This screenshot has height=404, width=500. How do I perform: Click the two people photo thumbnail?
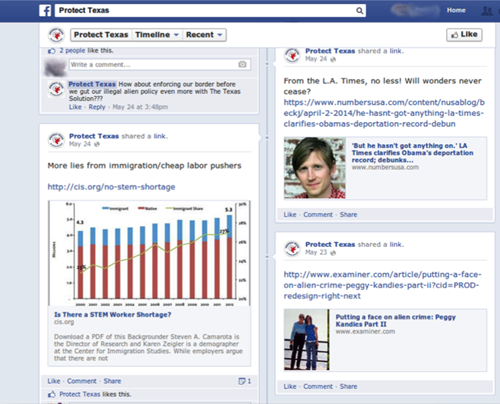pos(307,340)
